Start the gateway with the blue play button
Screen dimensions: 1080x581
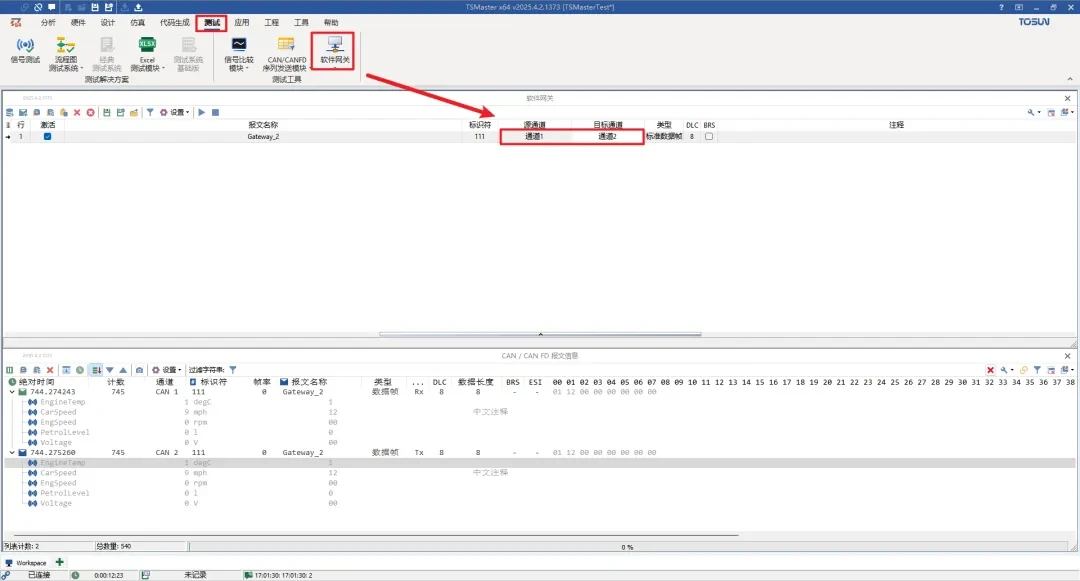(x=201, y=112)
